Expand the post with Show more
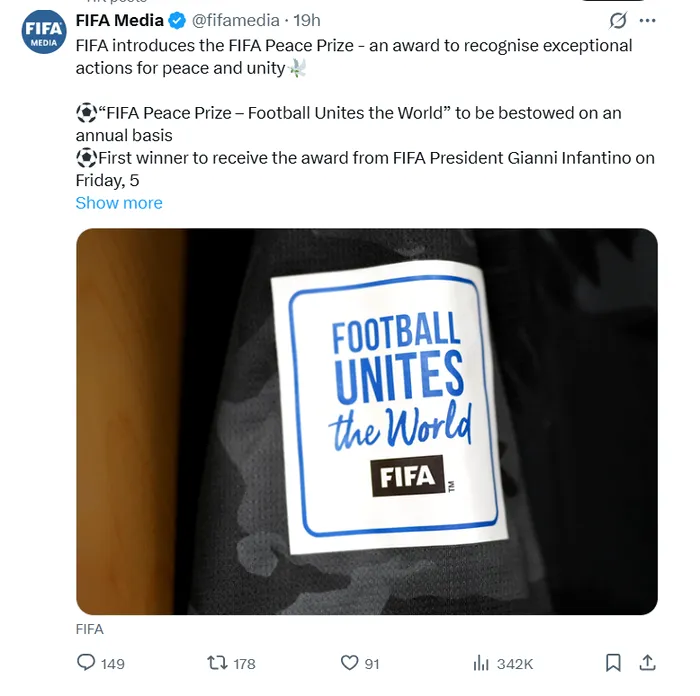The image size is (700, 696). click(x=118, y=203)
